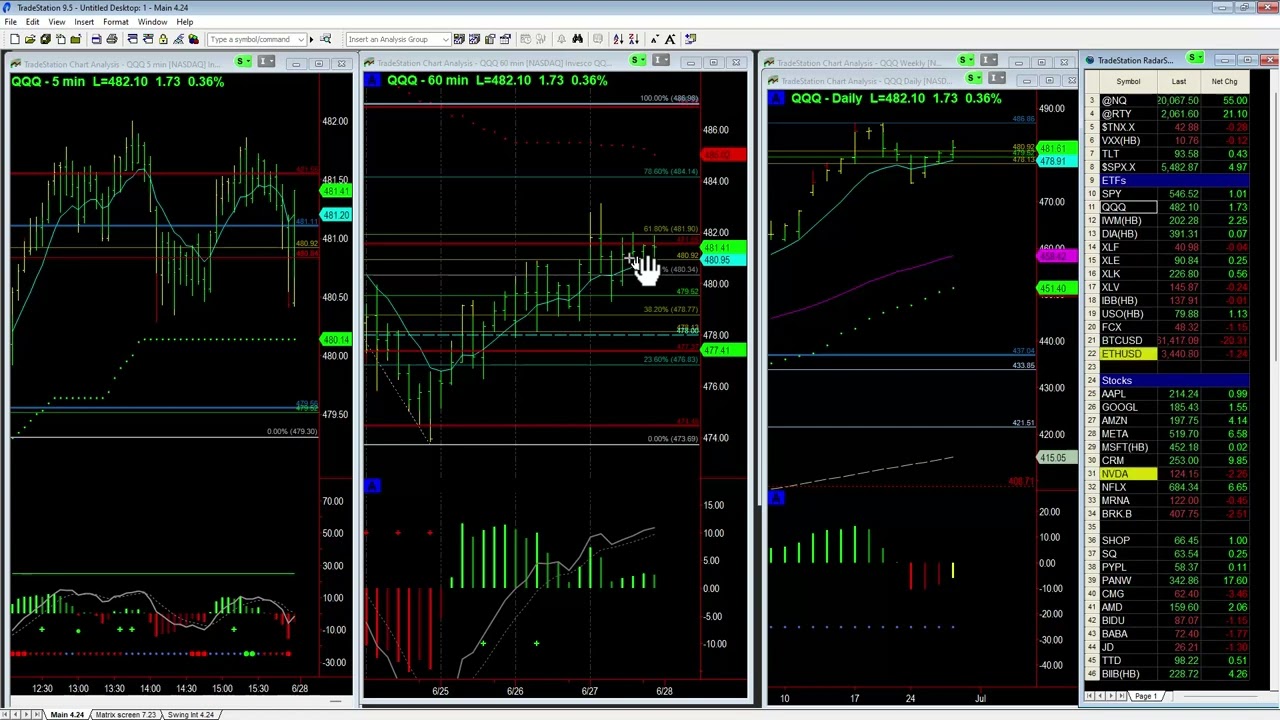Click the green 481.41 price label on 5 min chart
Screen dimensions: 1280x720
(x=335, y=191)
